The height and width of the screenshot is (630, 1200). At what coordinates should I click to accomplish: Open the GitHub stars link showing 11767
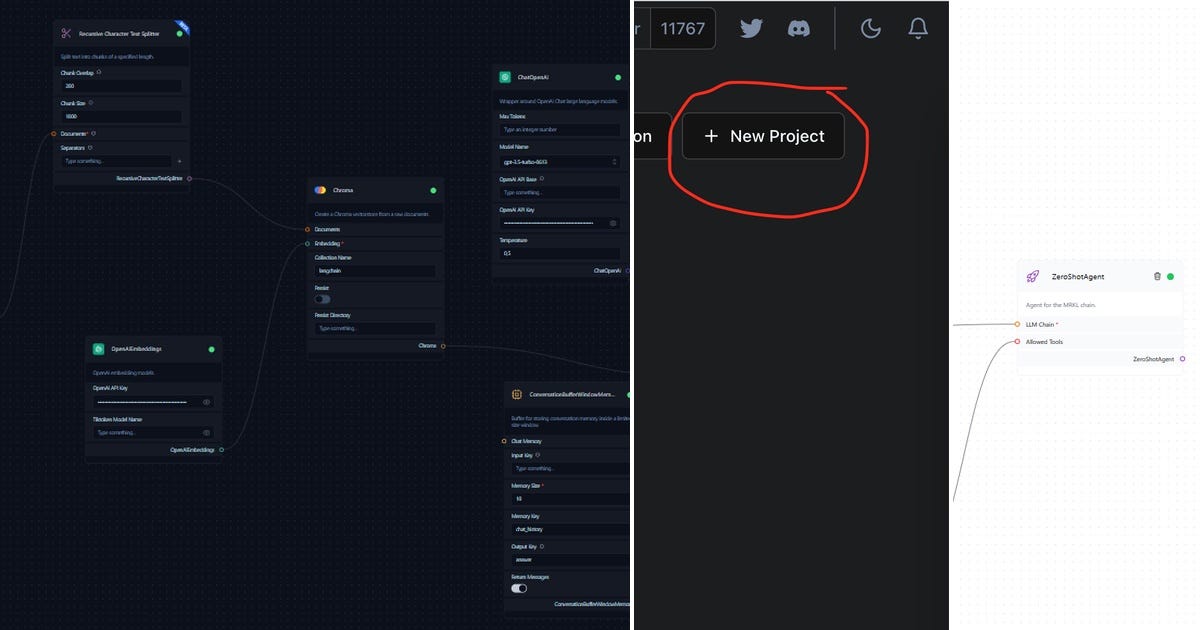click(x=684, y=28)
